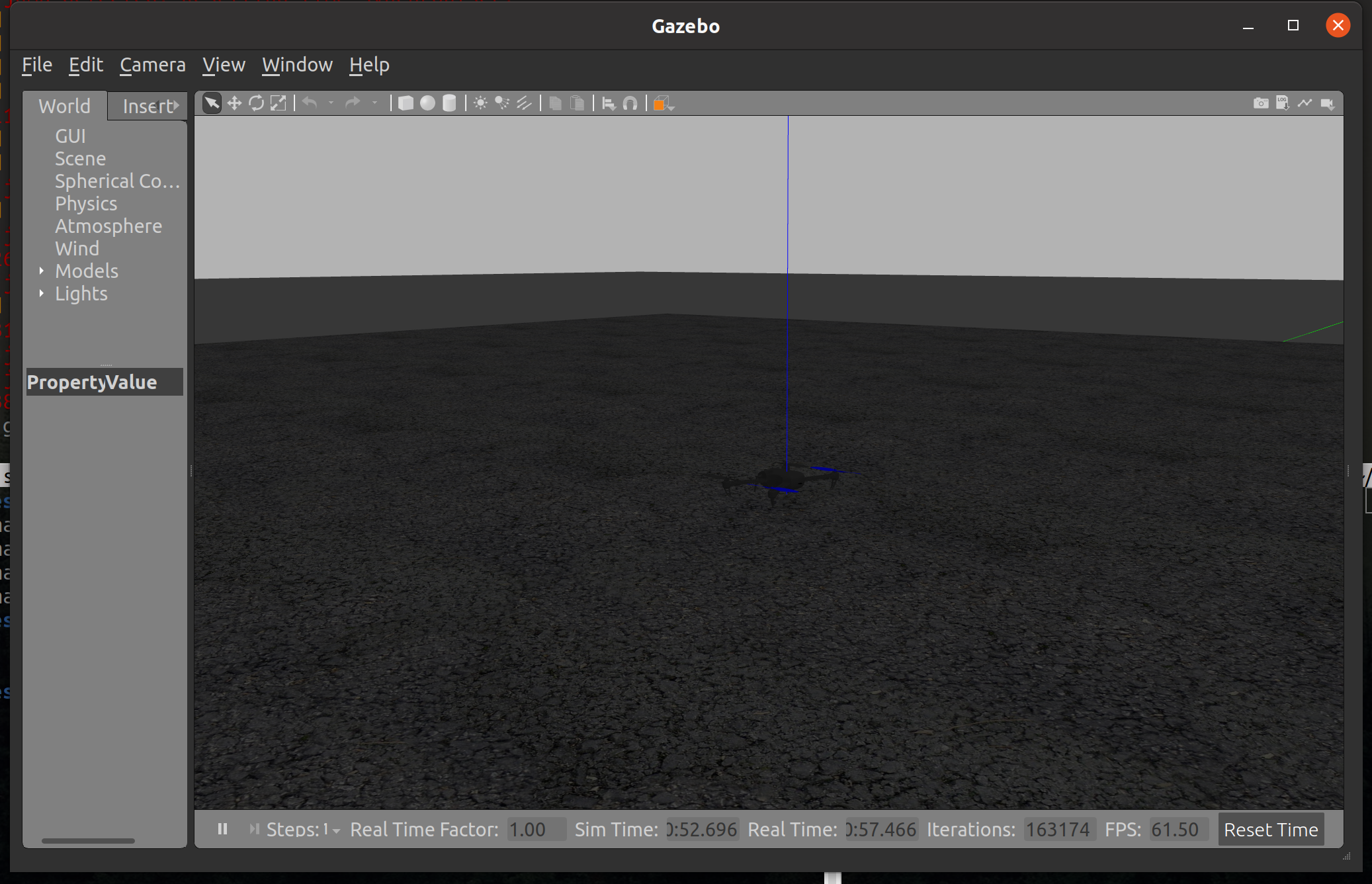Open the plot window
Image resolution: width=1372 pixels, height=884 pixels.
(1305, 103)
